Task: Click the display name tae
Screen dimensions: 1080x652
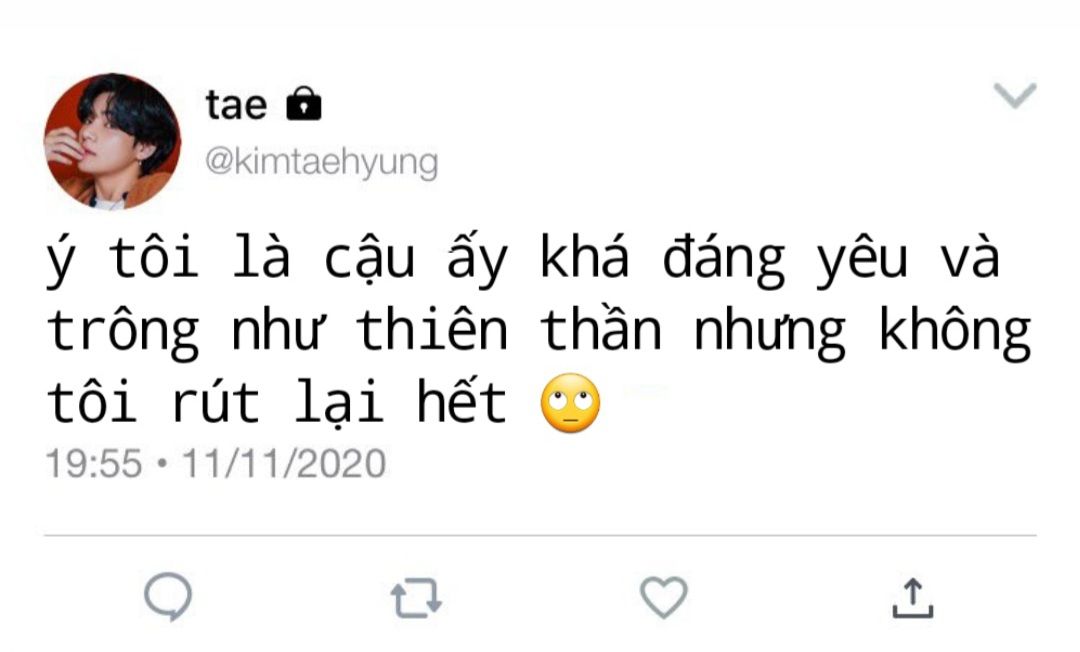Action: click(x=236, y=105)
